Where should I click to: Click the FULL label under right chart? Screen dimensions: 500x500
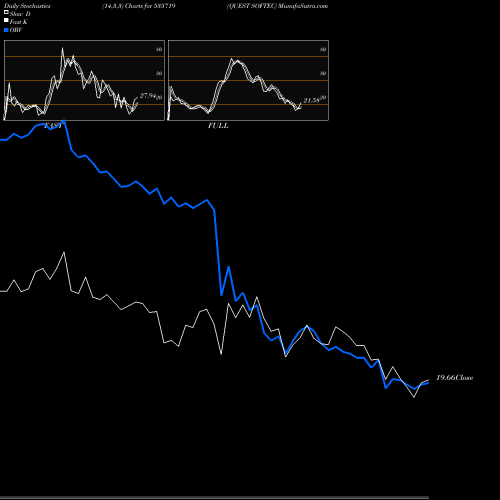click(218, 126)
